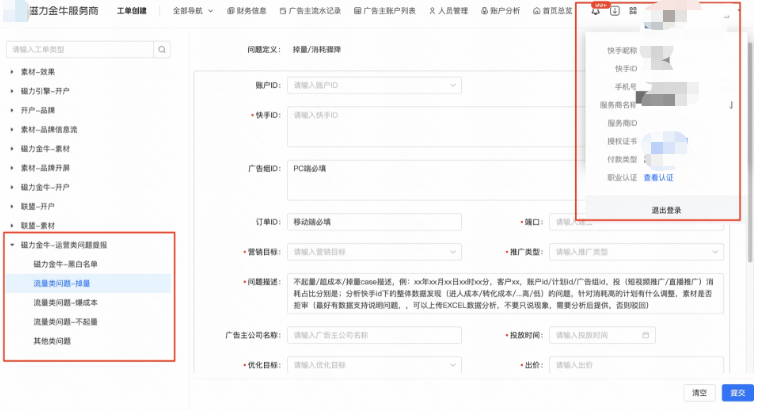The width and height of the screenshot is (758, 410).
Task: Click the 快手昵称 label in profile panel
Action: tap(622, 51)
